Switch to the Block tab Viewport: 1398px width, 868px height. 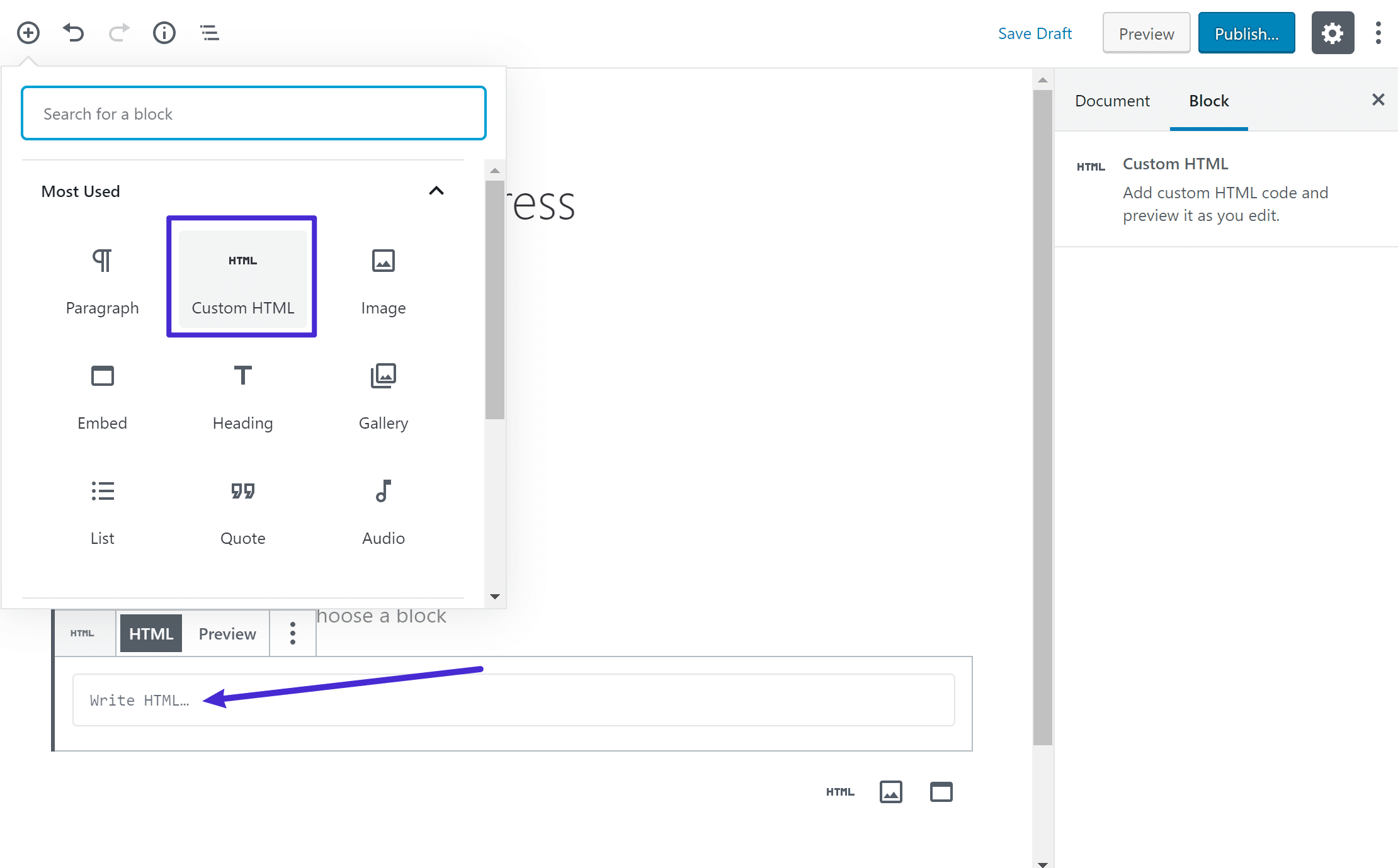coord(1208,100)
